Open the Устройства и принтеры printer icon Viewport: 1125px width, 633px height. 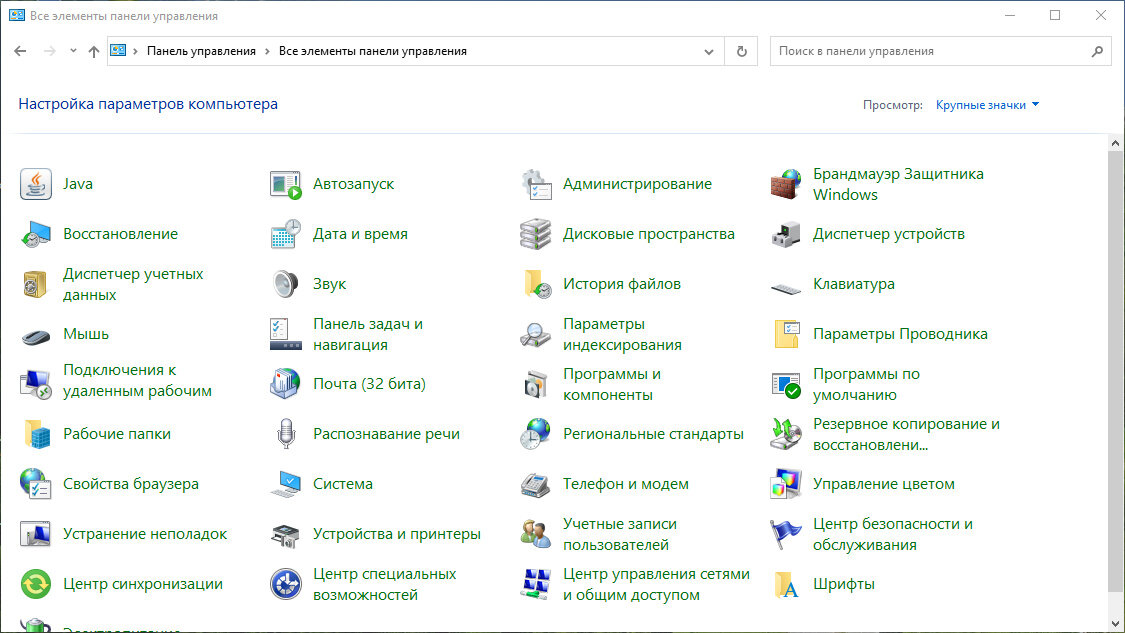tap(286, 534)
